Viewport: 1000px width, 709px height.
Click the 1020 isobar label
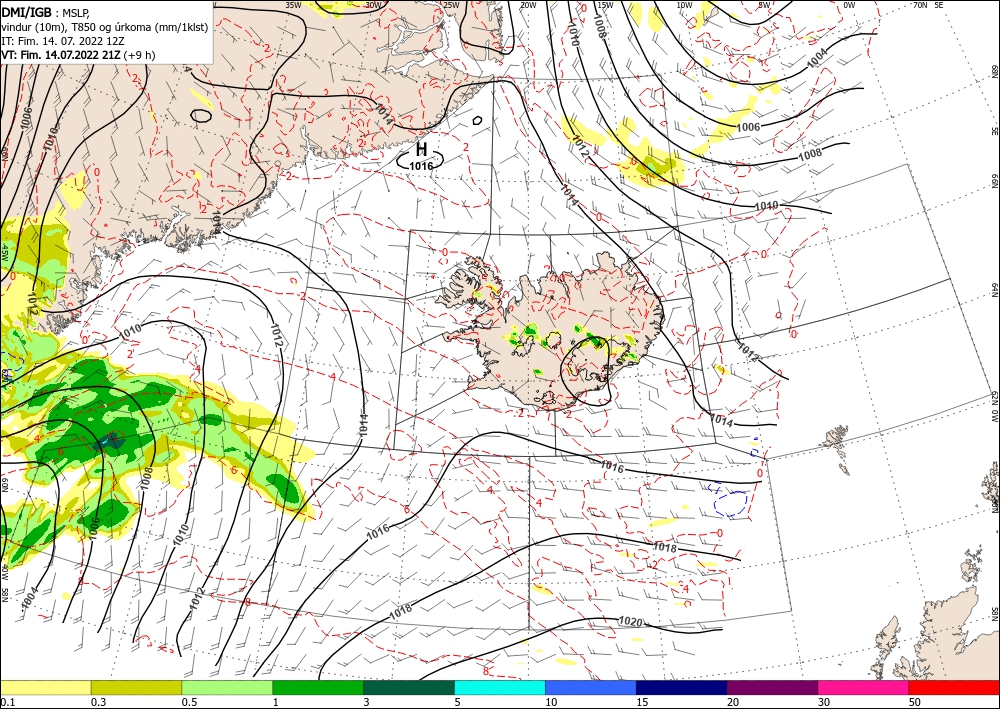click(x=631, y=622)
